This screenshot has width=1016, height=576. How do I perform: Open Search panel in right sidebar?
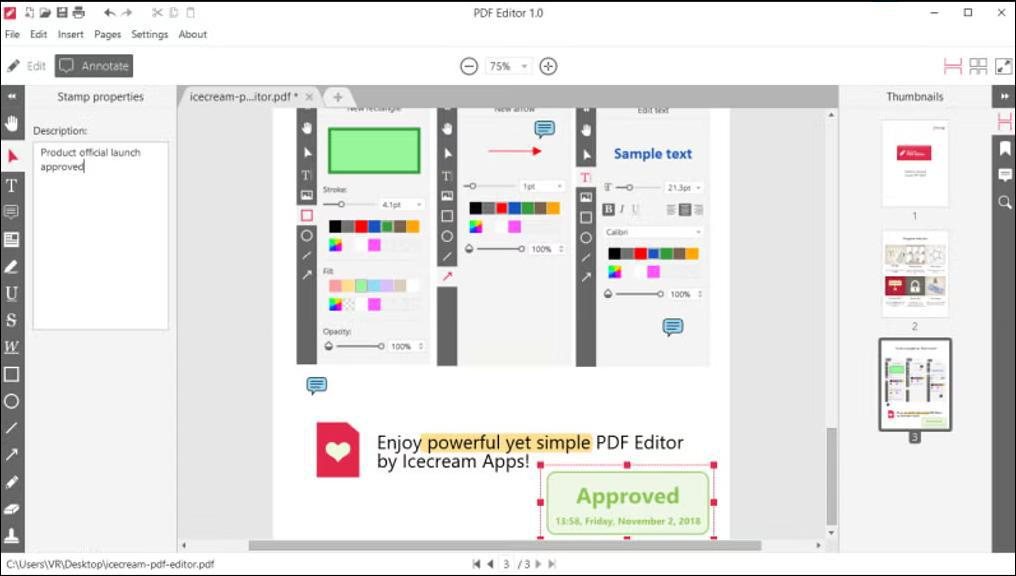click(1004, 202)
